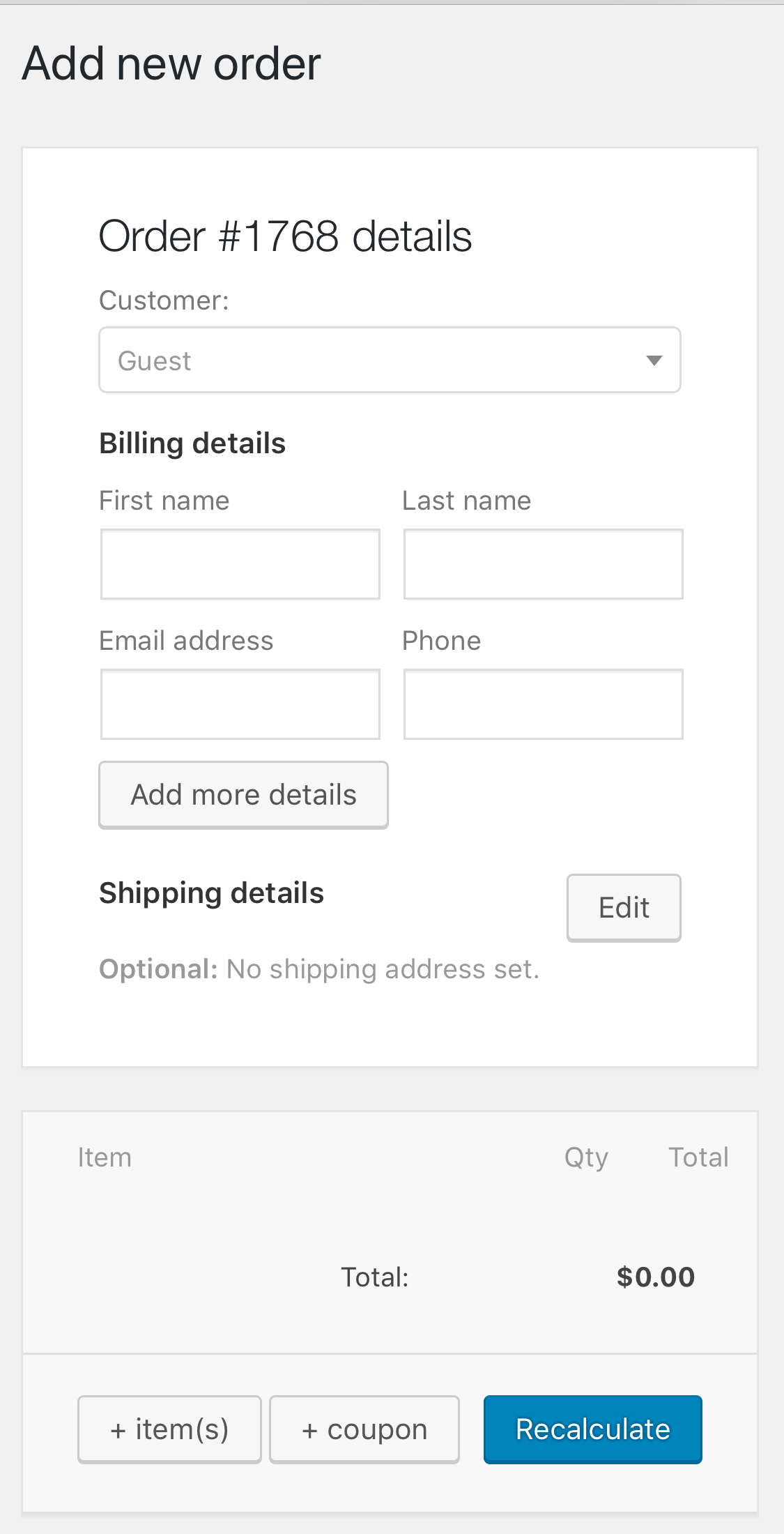Screen dimensions: 784x1534
Task: Open the Customer Guest dropdown
Action: [x=376, y=360]
